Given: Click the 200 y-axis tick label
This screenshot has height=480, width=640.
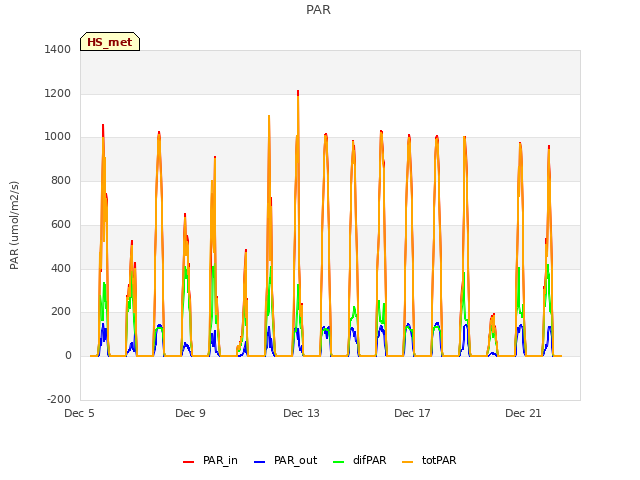Looking at the screenshot, I should point(61,312).
